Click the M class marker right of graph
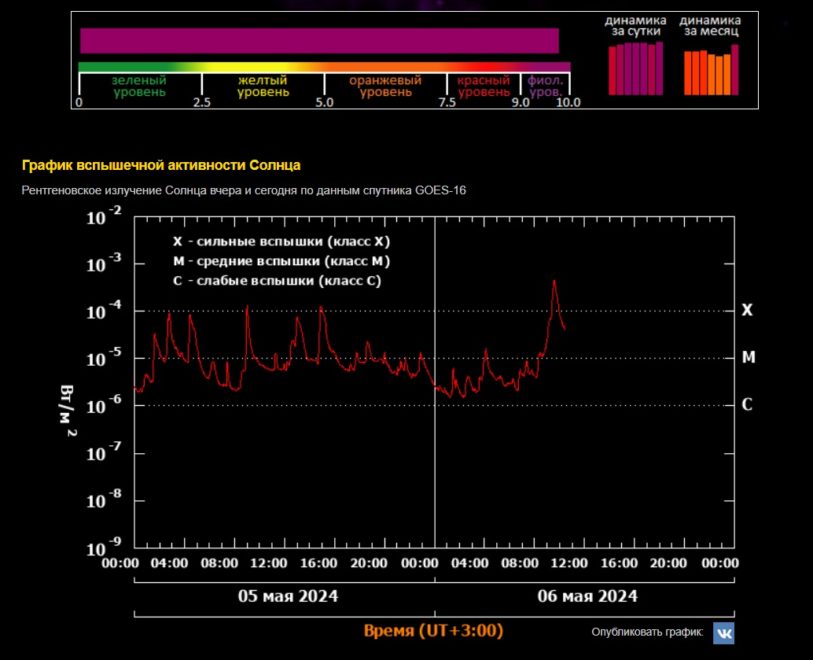Screen dimensions: 813x660 click(746, 357)
